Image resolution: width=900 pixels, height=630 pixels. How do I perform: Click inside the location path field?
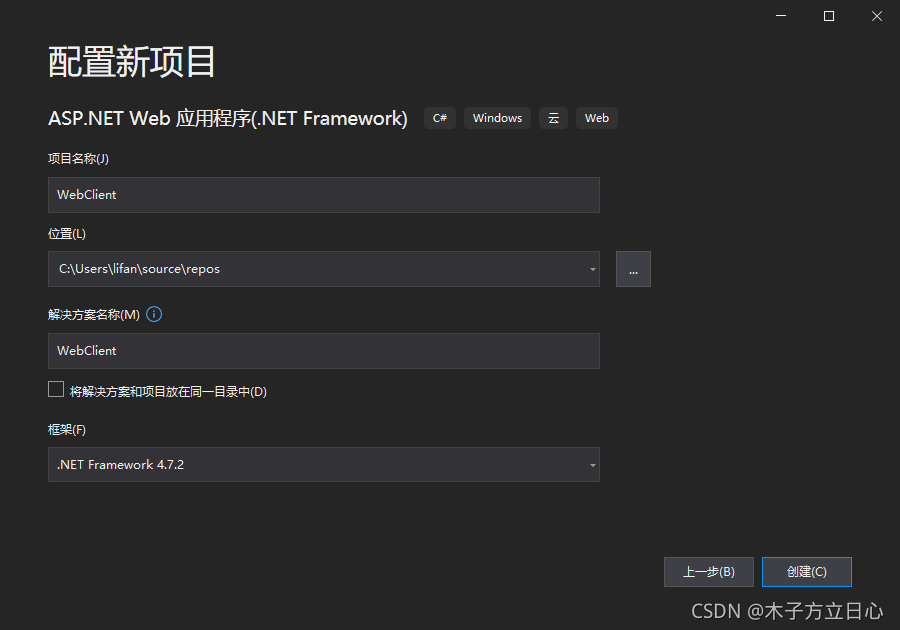click(300, 268)
